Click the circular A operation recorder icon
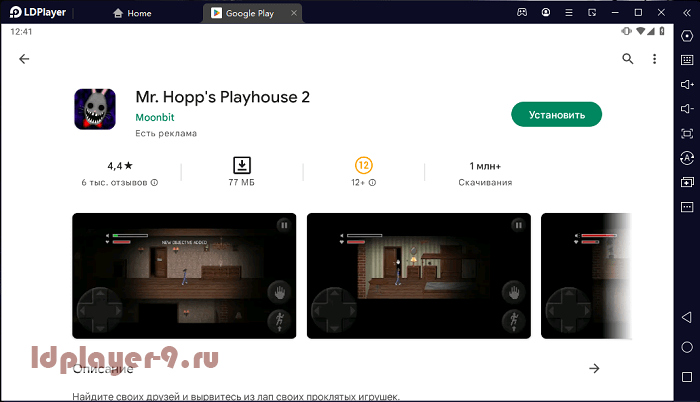 687,158
